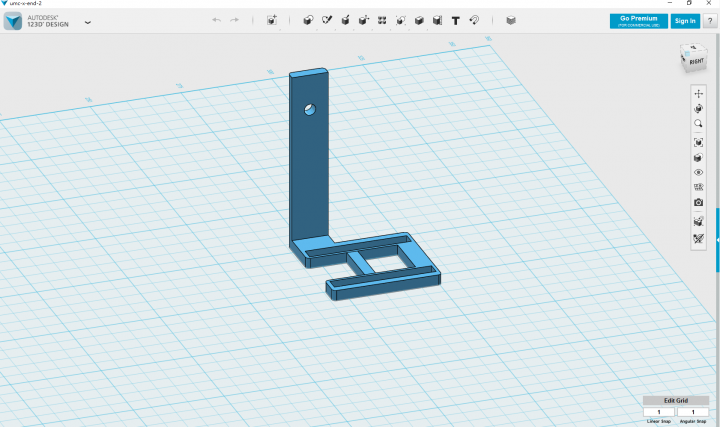The image size is (720, 427).
Task: Click Go Premium button
Action: coord(639,21)
